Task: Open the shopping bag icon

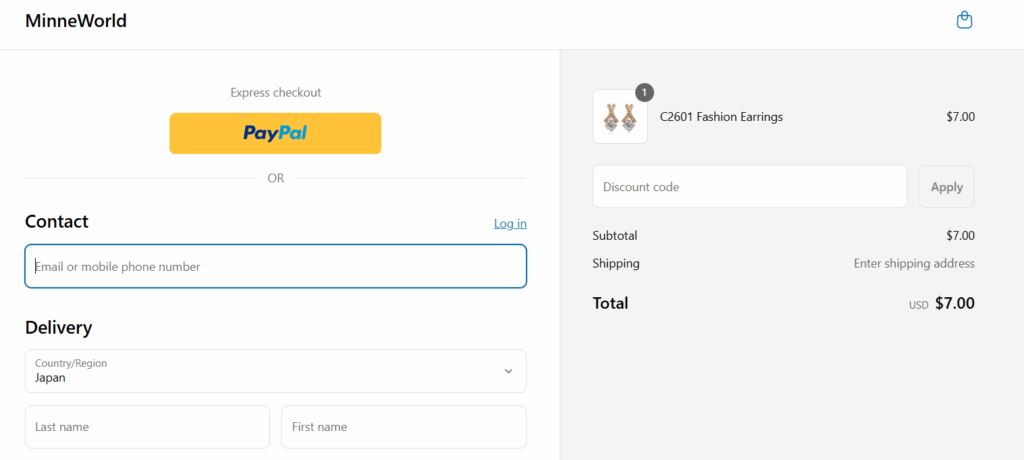Action: pos(964,20)
